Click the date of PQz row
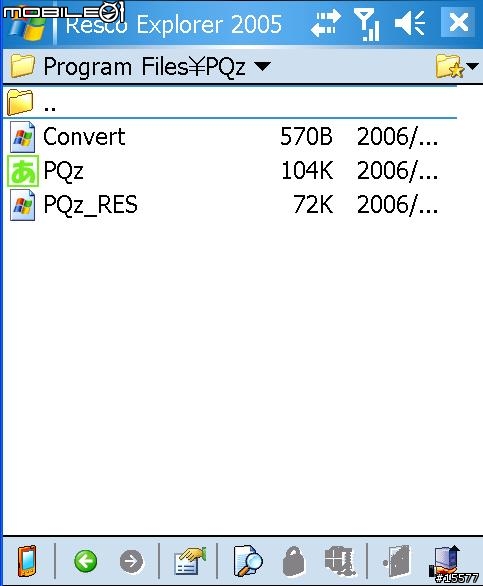 tap(397, 171)
